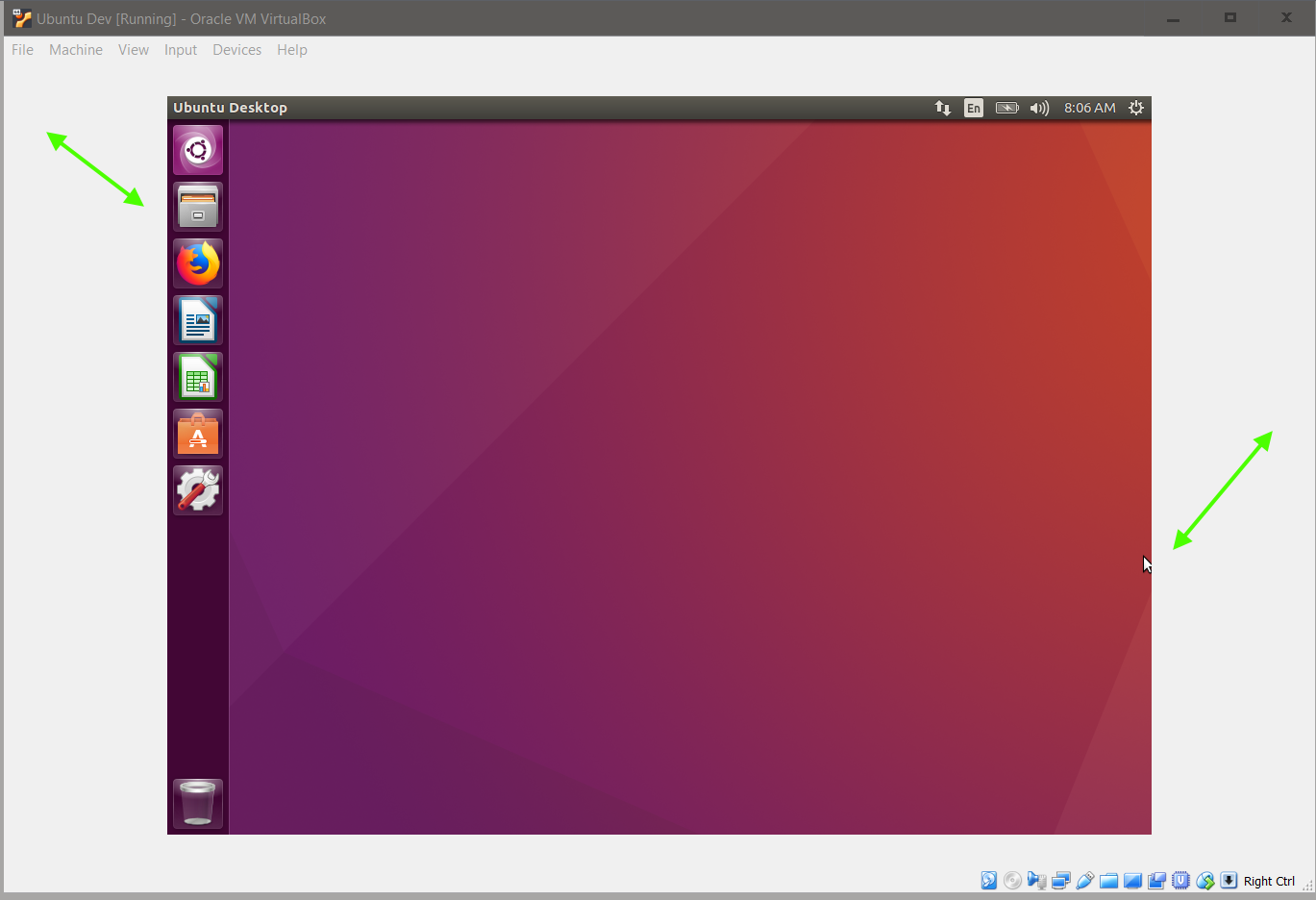Click the hard disk activity status icon
This screenshot has height=900, width=1316.
pos(989,880)
